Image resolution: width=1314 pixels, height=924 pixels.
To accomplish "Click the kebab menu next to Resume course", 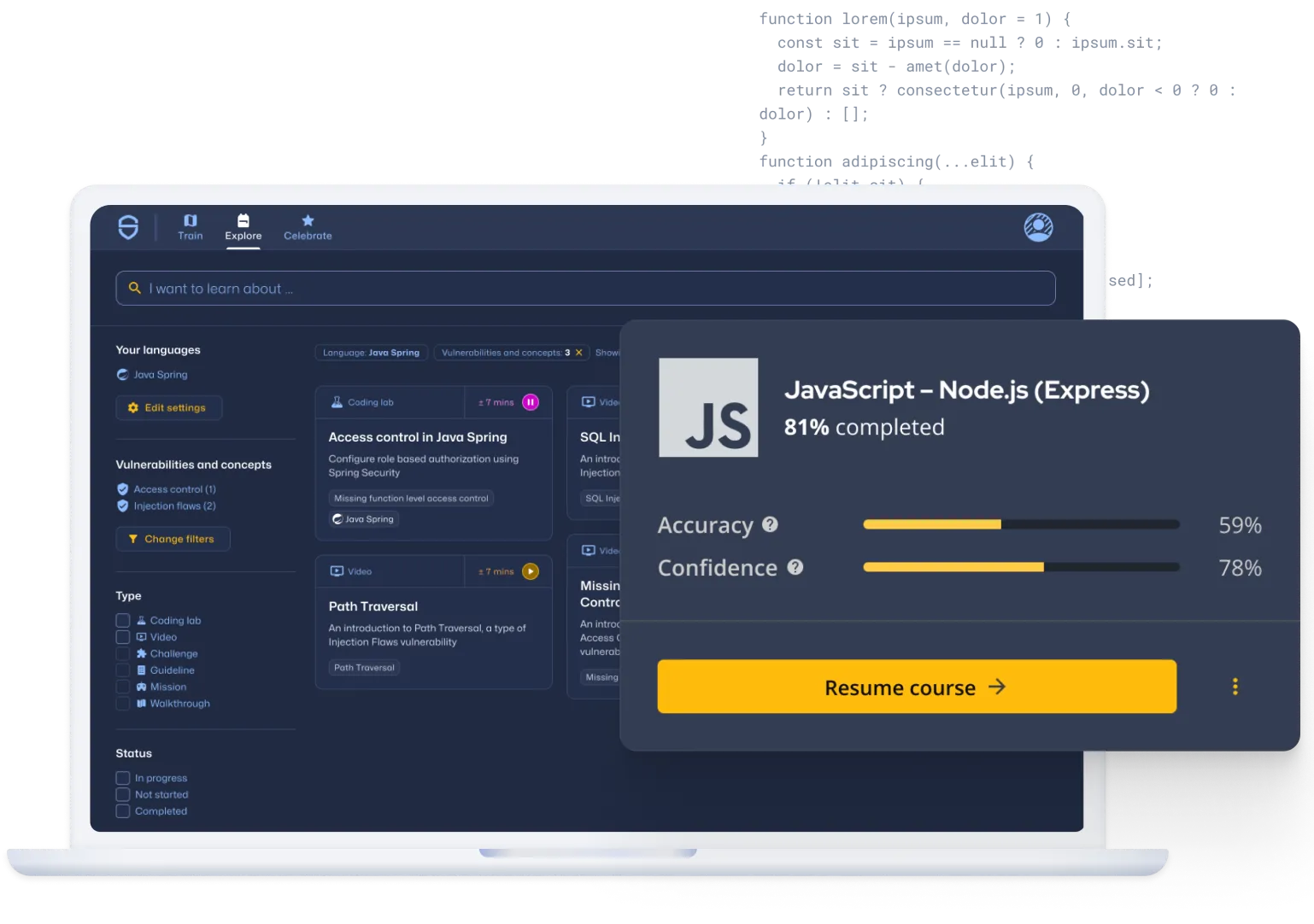I will pos(1234,686).
